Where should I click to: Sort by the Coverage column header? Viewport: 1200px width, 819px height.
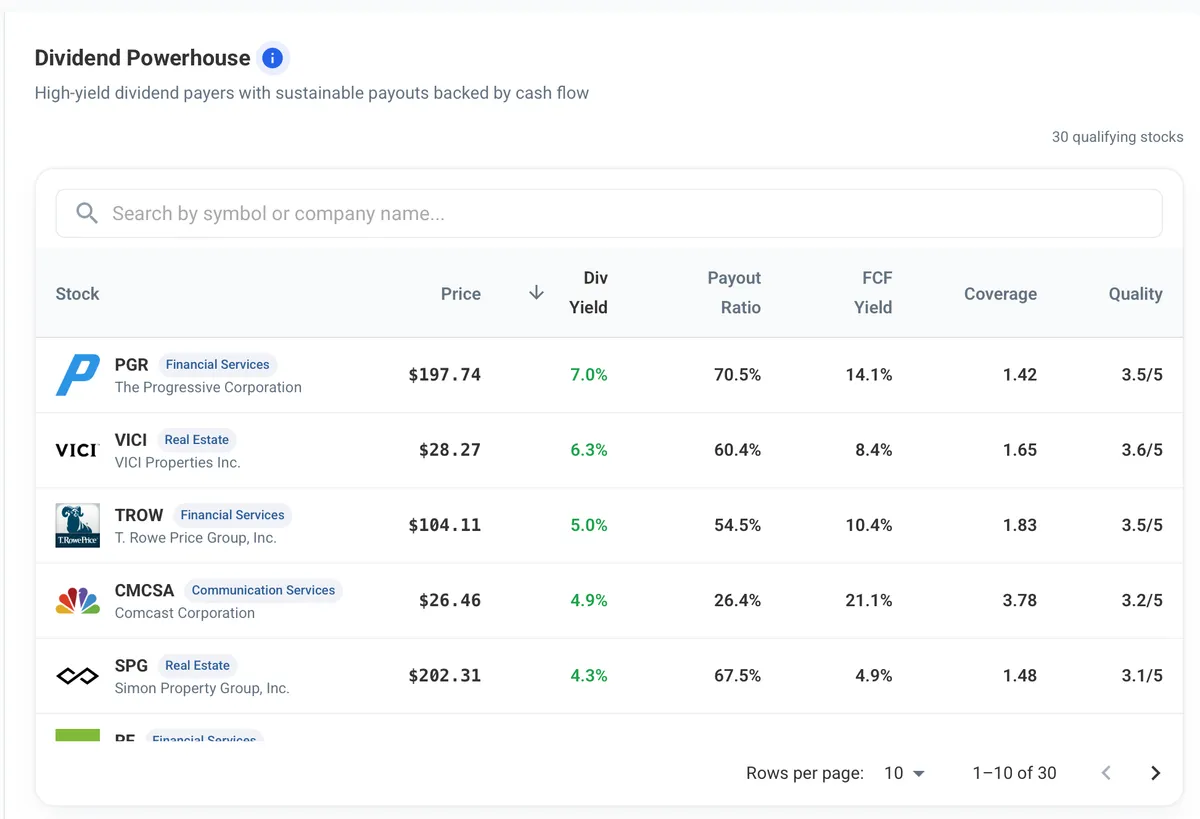(1000, 293)
